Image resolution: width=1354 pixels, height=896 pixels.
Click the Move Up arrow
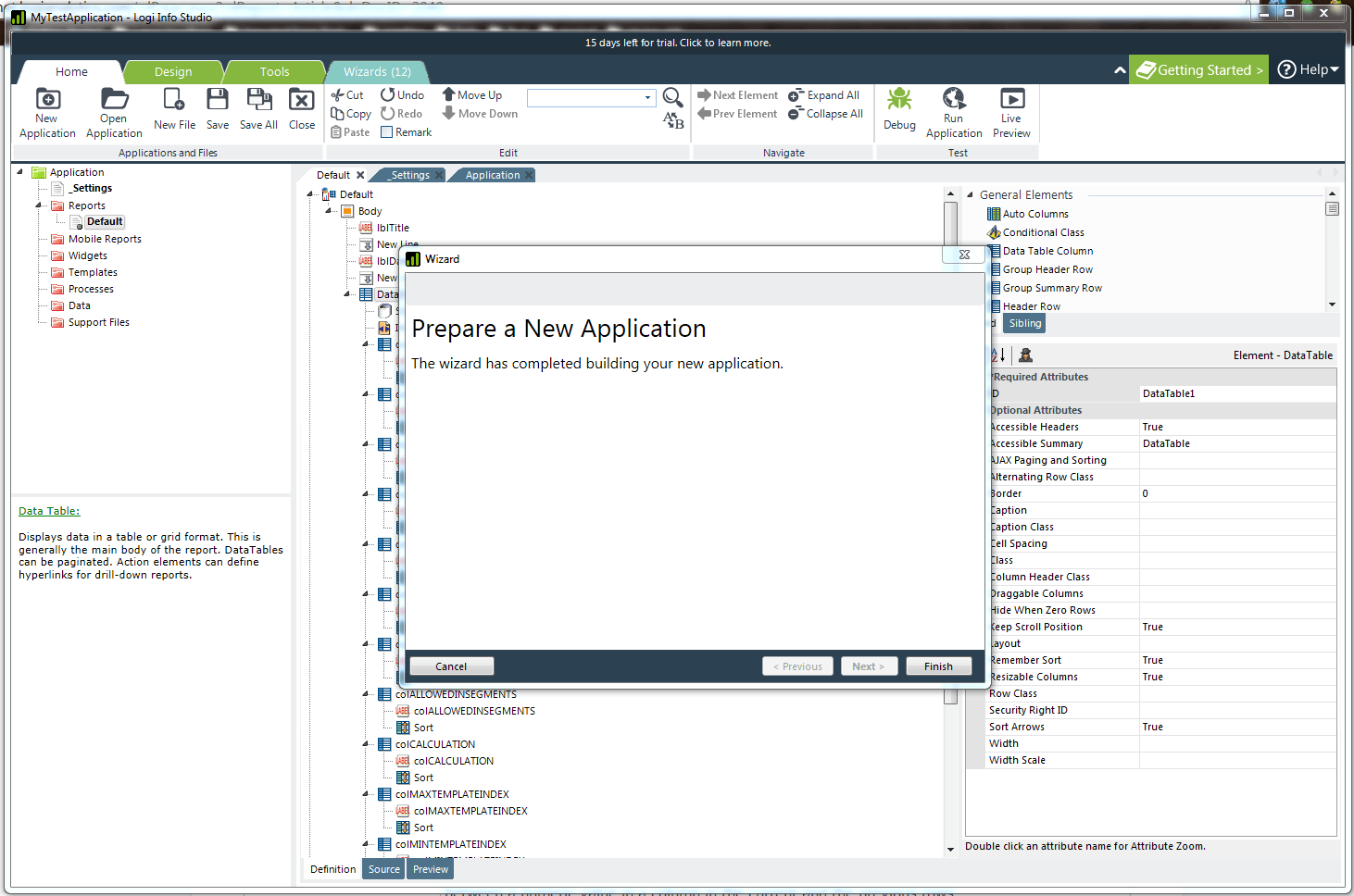[x=449, y=94]
